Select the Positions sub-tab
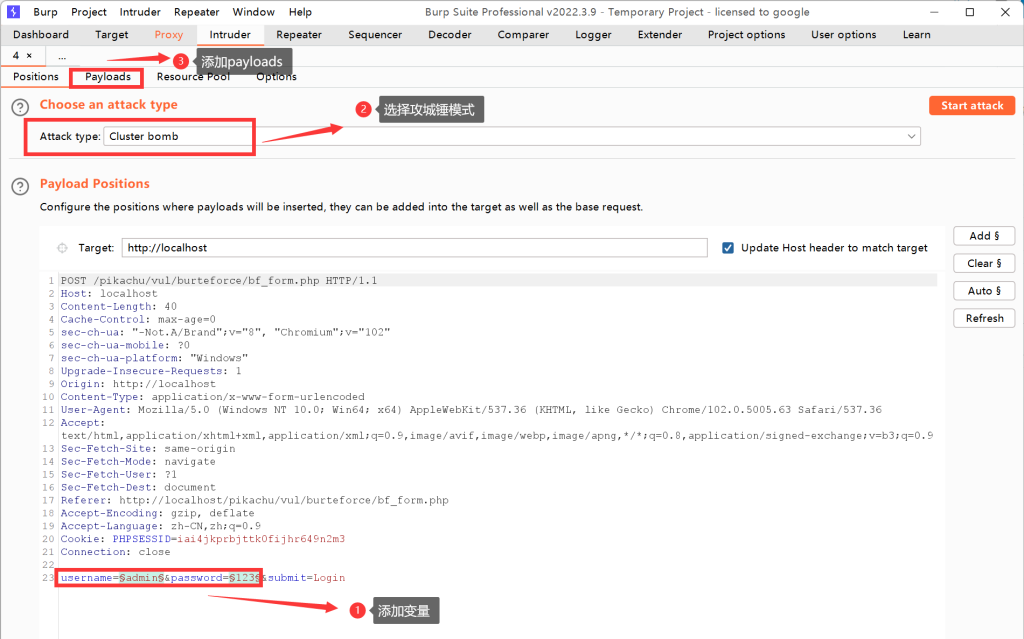1024x639 pixels. pos(36,76)
